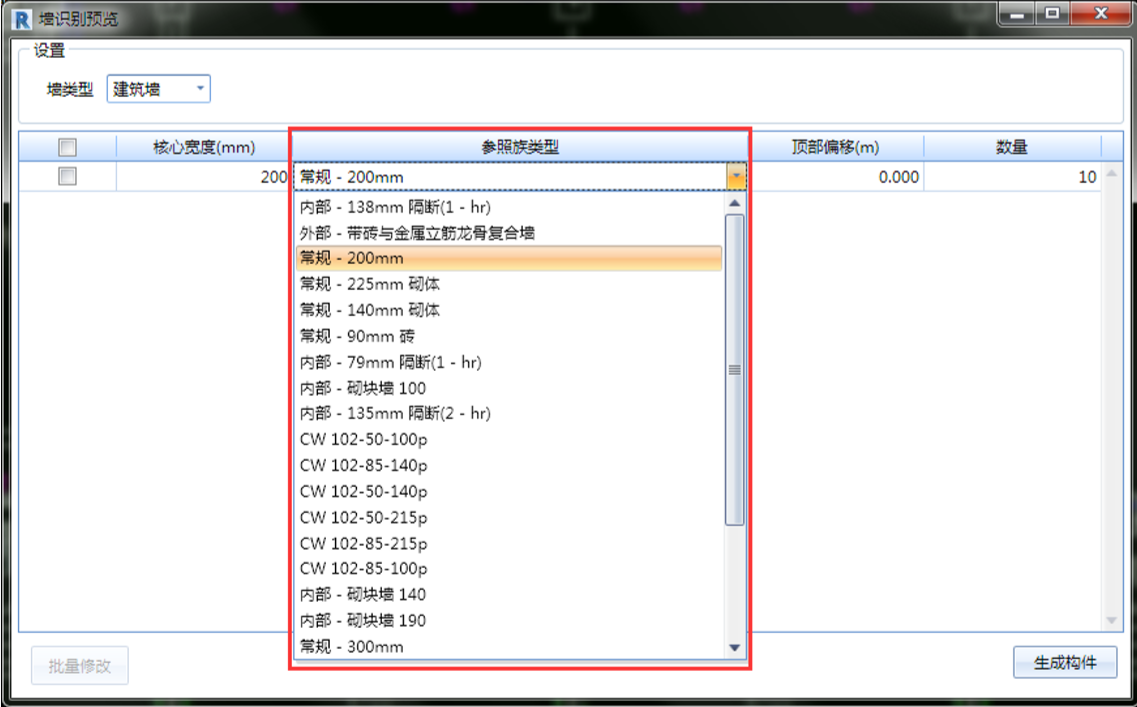Select 内部 - 138mm 隔断(1 - hr) option
The image size is (1137, 707).
point(509,207)
